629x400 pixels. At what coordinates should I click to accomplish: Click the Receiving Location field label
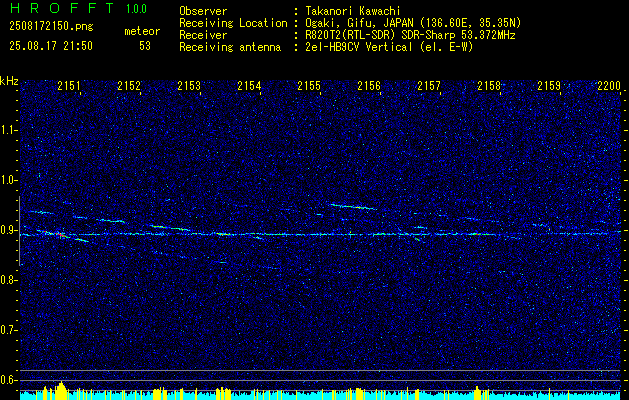(233, 23)
